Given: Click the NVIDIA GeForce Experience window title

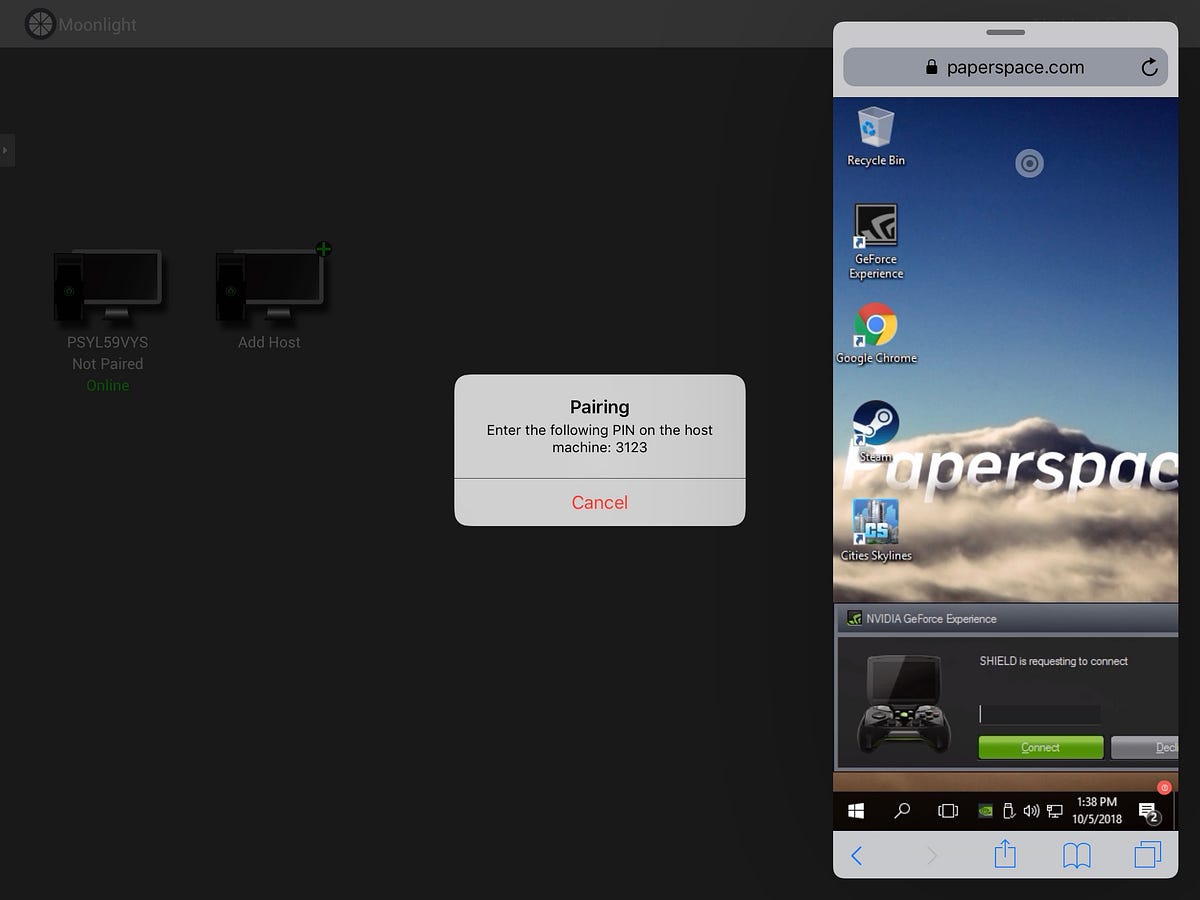Looking at the screenshot, I should point(931,619).
